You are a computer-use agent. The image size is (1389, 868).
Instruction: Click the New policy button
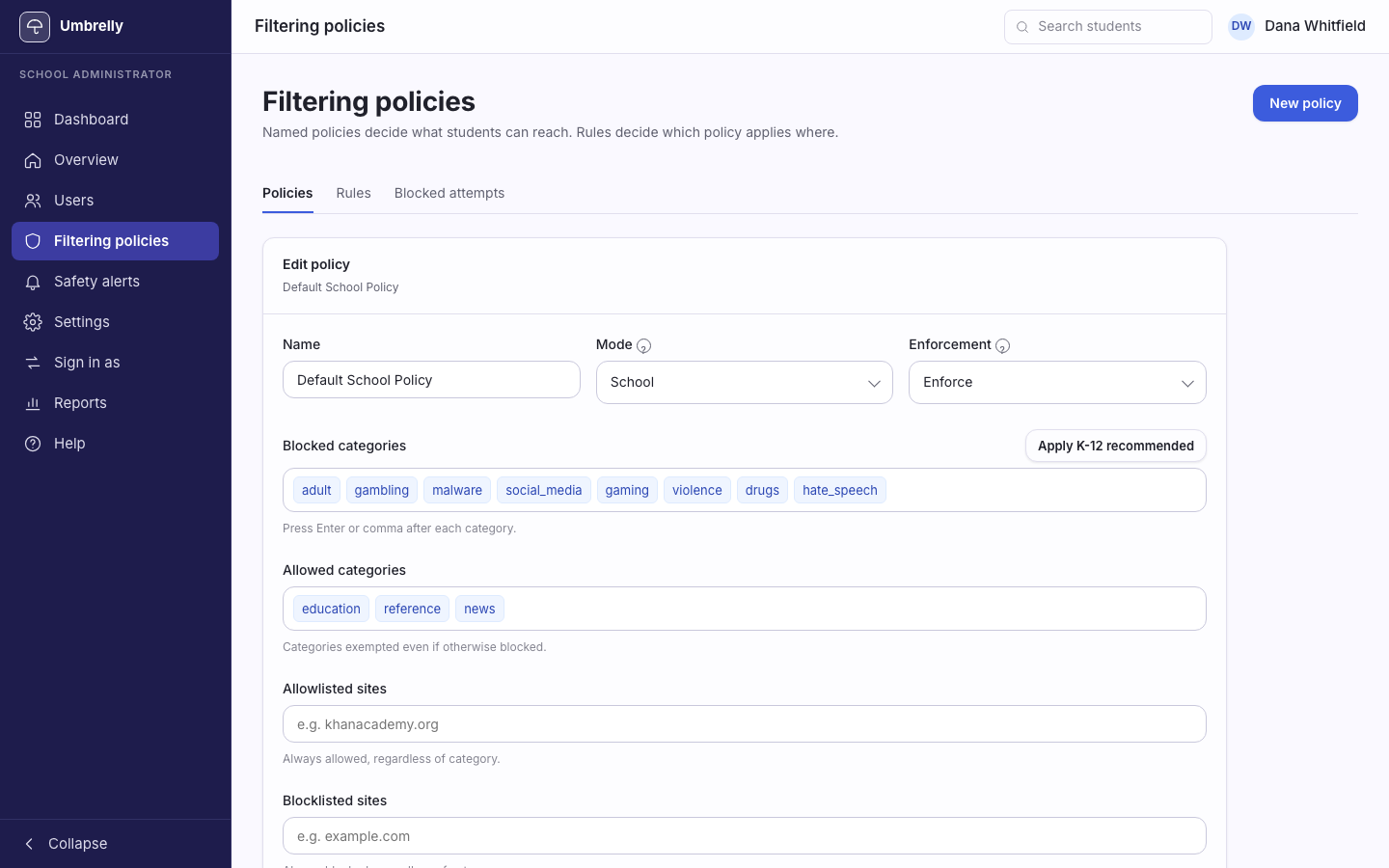(1305, 103)
